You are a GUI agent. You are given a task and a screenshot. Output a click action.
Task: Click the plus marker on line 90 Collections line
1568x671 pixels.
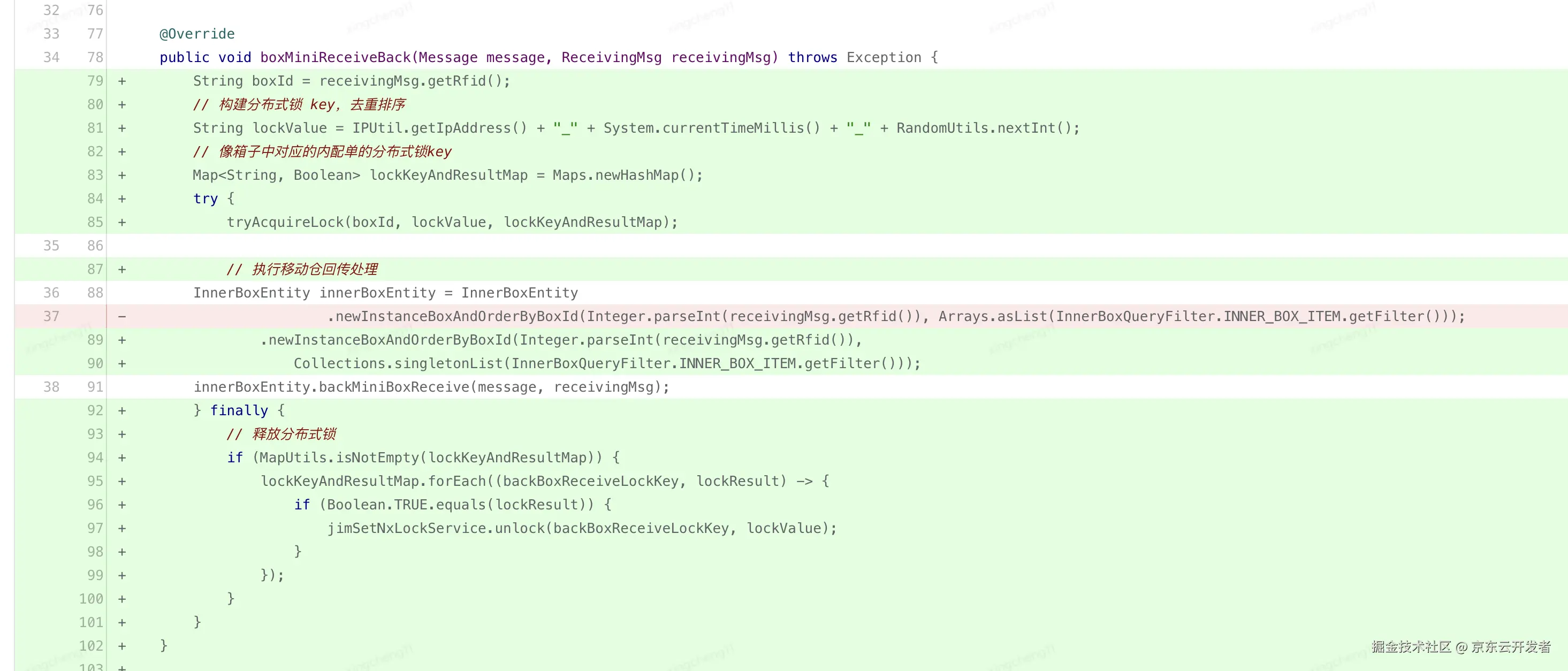[x=121, y=363]
